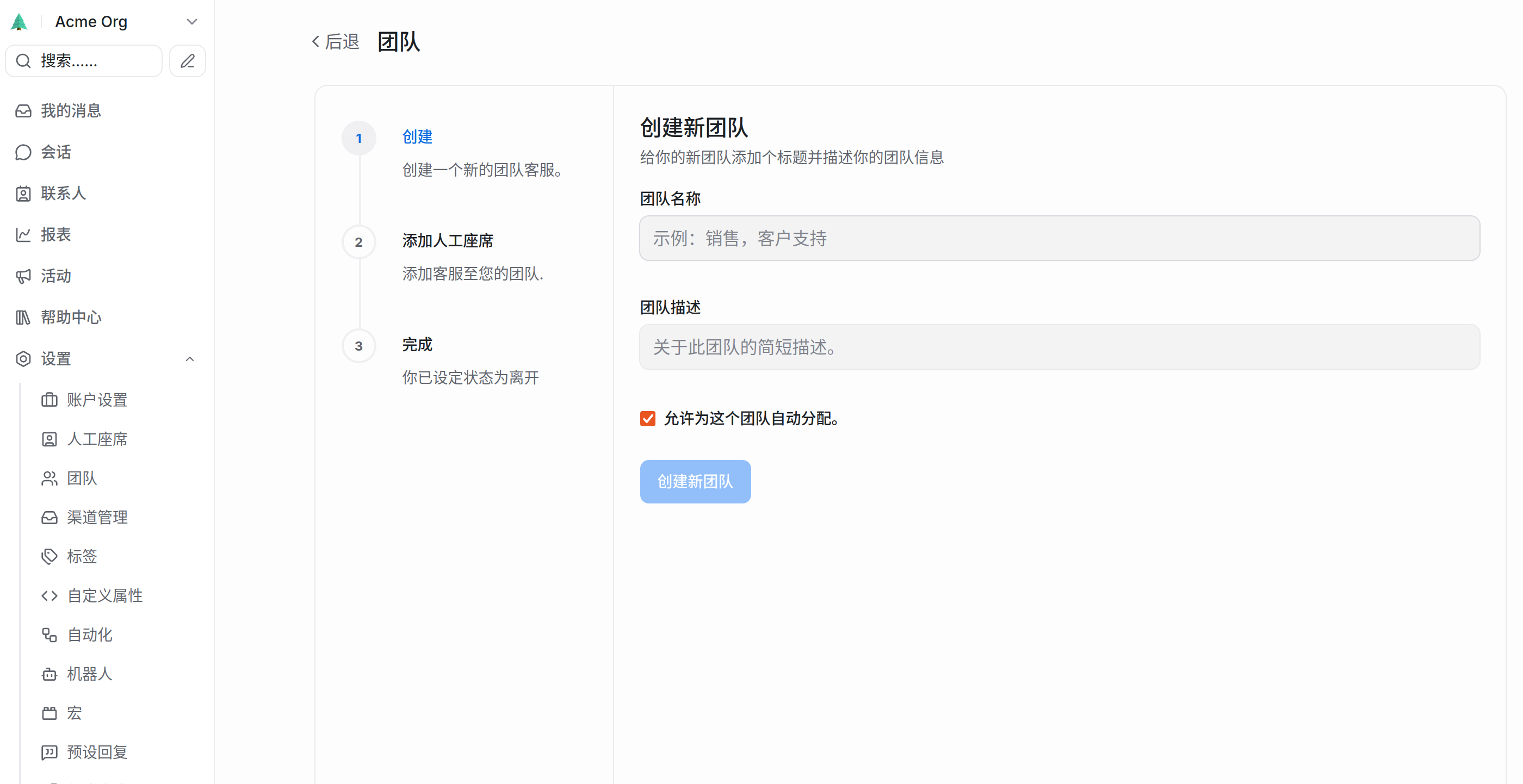Viewport: 1523px width, 784px height.
Task: Open Help Center (帮助中心) library icon
Action: pyautogui.click(x=23, y=318)
